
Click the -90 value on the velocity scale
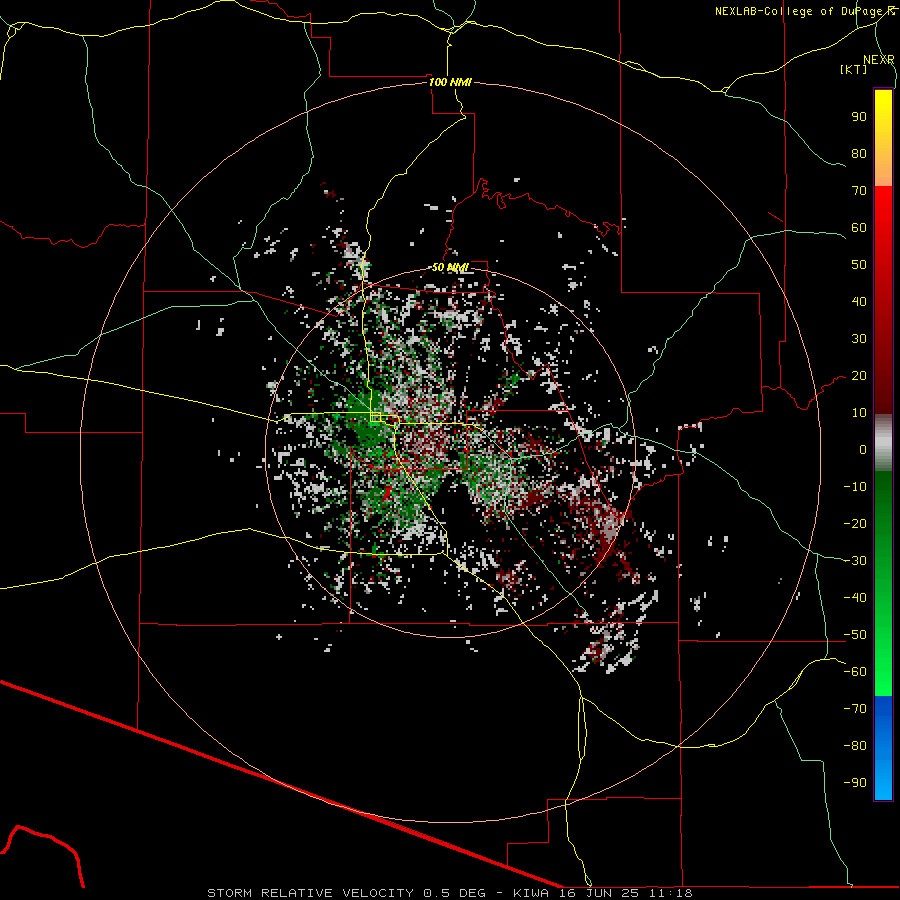pos(855,783)
